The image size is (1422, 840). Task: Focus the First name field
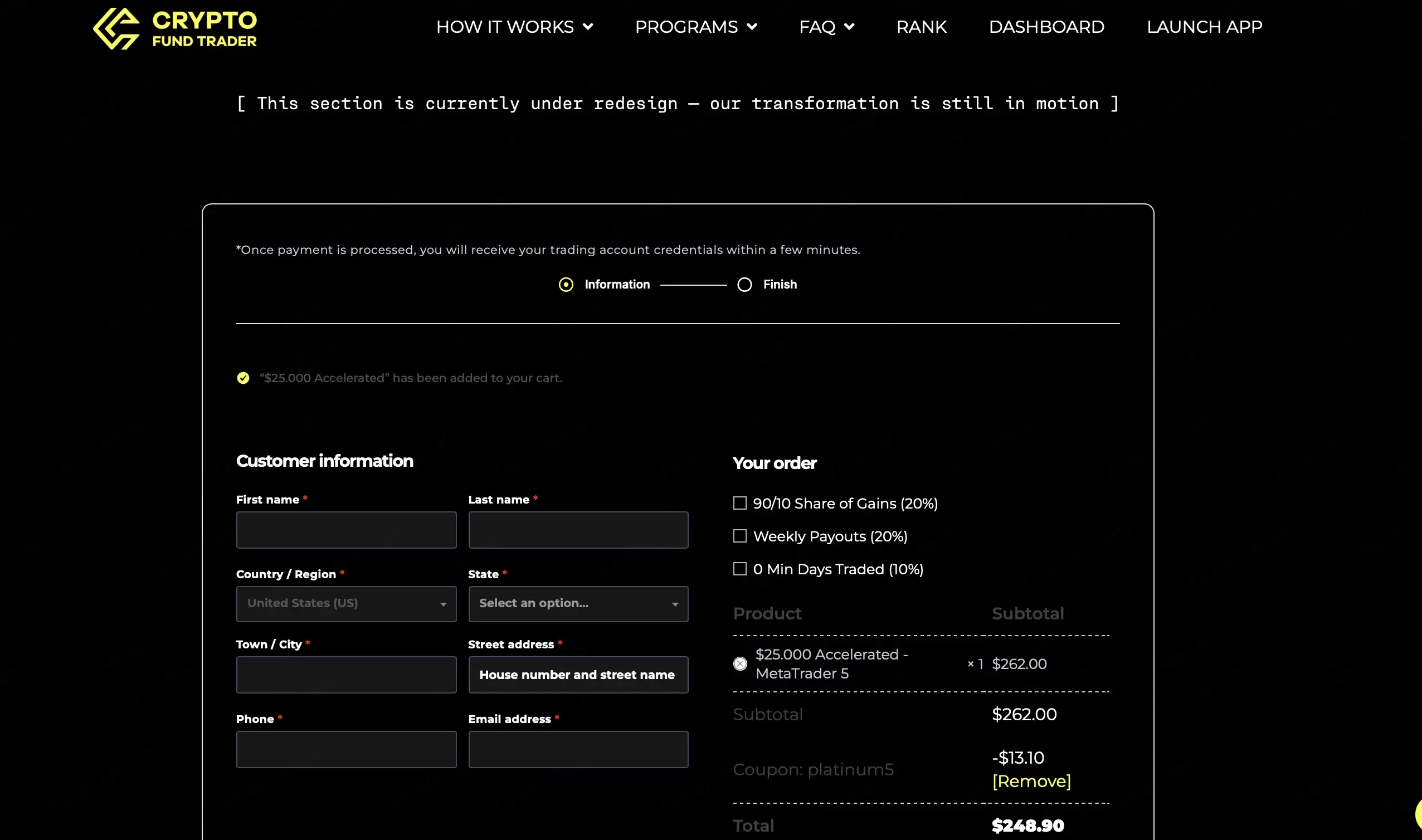tap(347, 530)
